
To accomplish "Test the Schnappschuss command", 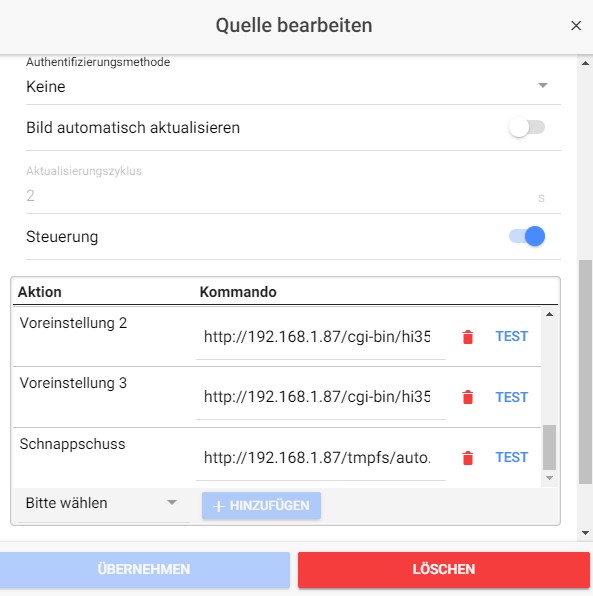I will (x=512, y=457).
